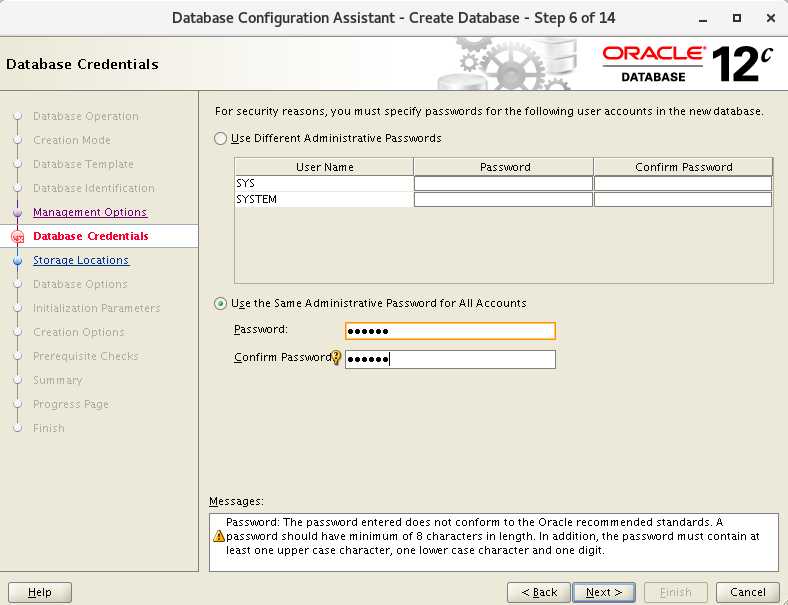This screenshot has width=788, height=605.
Task: Open the Storage Locations step
Action: tap(81, 260)
